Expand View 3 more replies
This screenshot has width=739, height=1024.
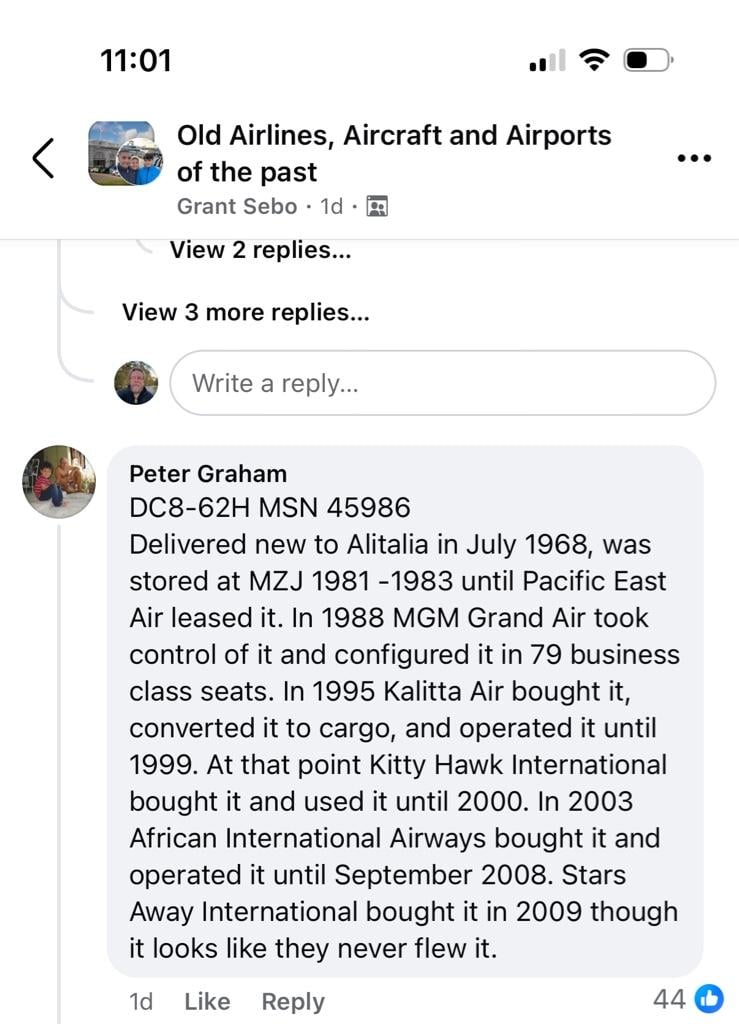(245, 312)
